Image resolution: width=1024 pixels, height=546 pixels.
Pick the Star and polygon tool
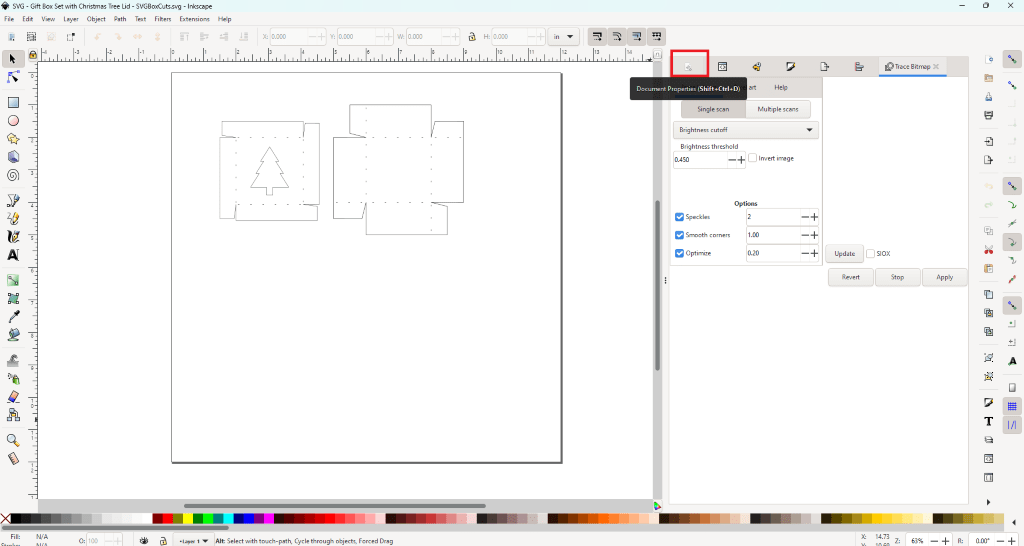13,139
